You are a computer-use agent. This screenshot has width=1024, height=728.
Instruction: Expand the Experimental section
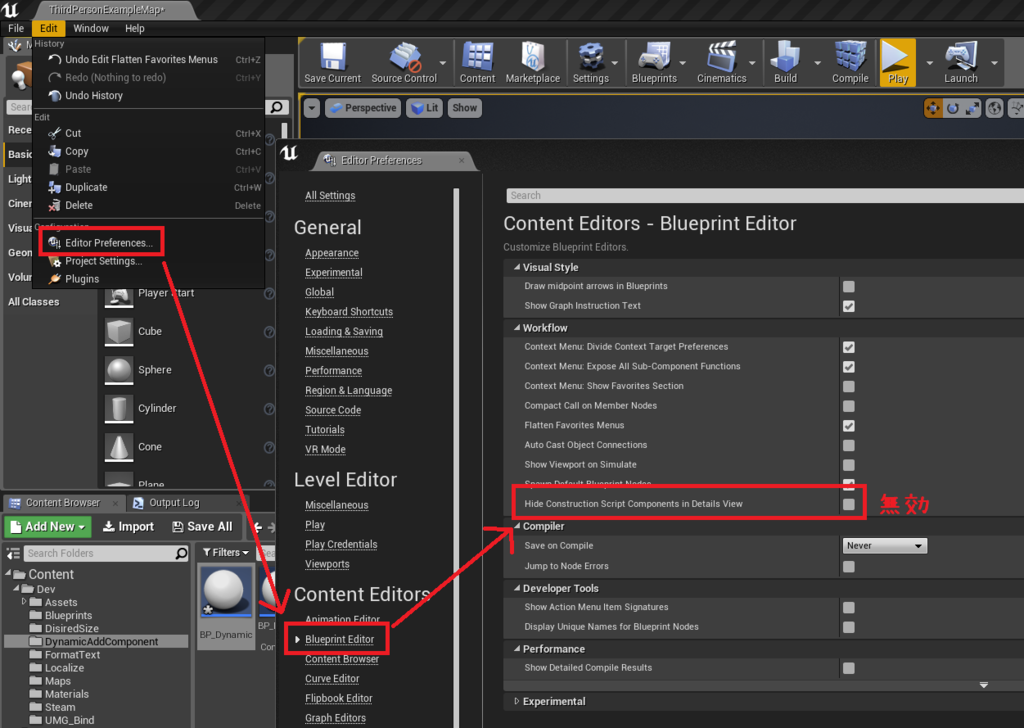(x=517, y=701)
